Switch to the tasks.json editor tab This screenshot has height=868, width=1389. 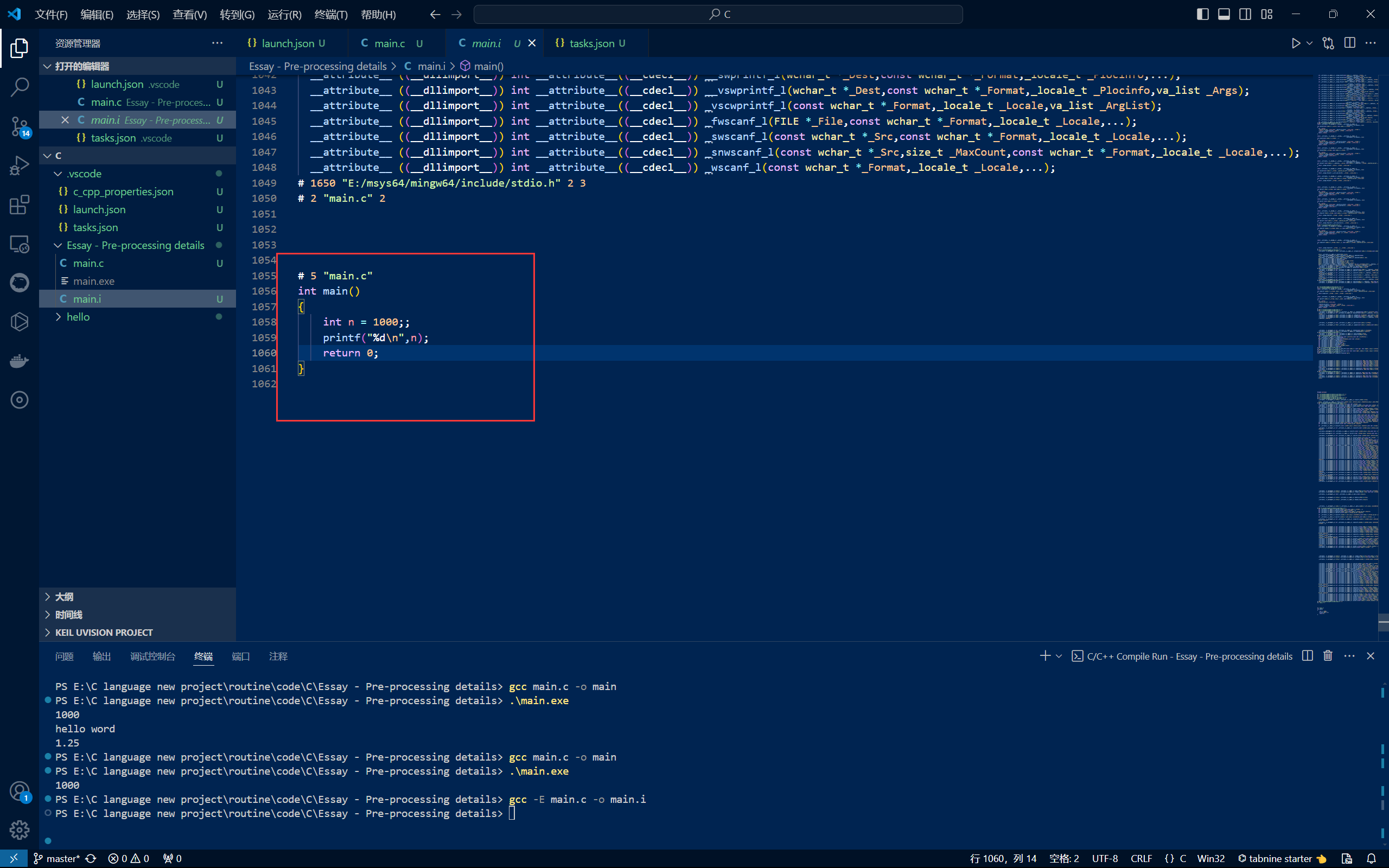pos(596,43)
